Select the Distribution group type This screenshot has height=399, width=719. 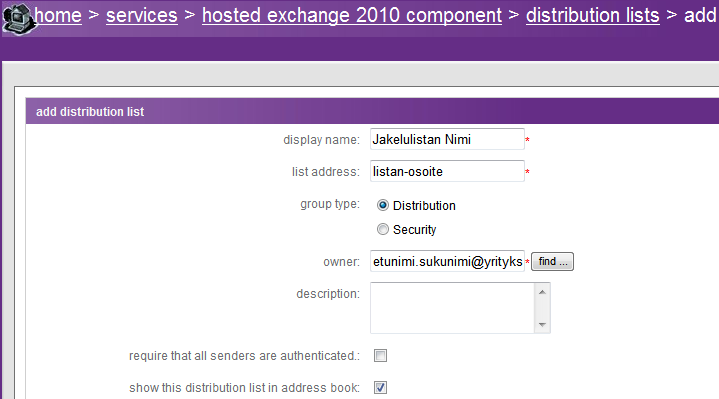point(383,205)
